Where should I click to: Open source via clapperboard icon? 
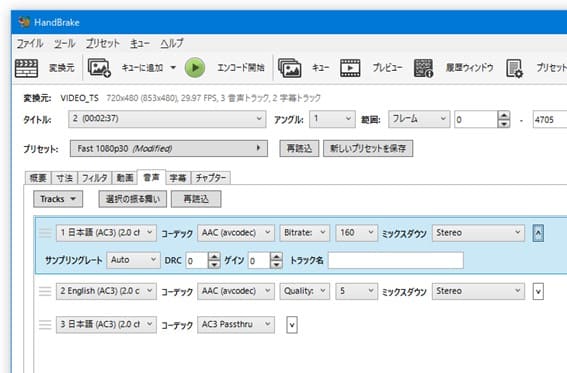[26, 68]
